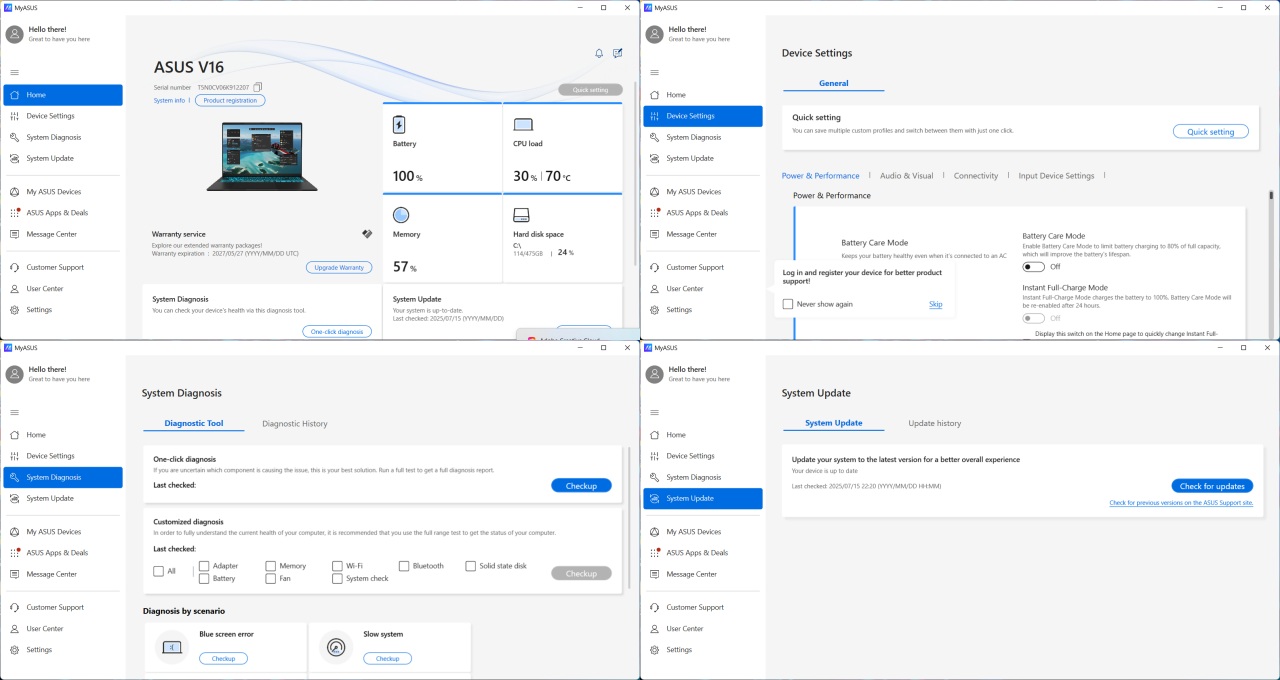
Task: Copy the serial number using the copy icon
Action: pos(258,87)
